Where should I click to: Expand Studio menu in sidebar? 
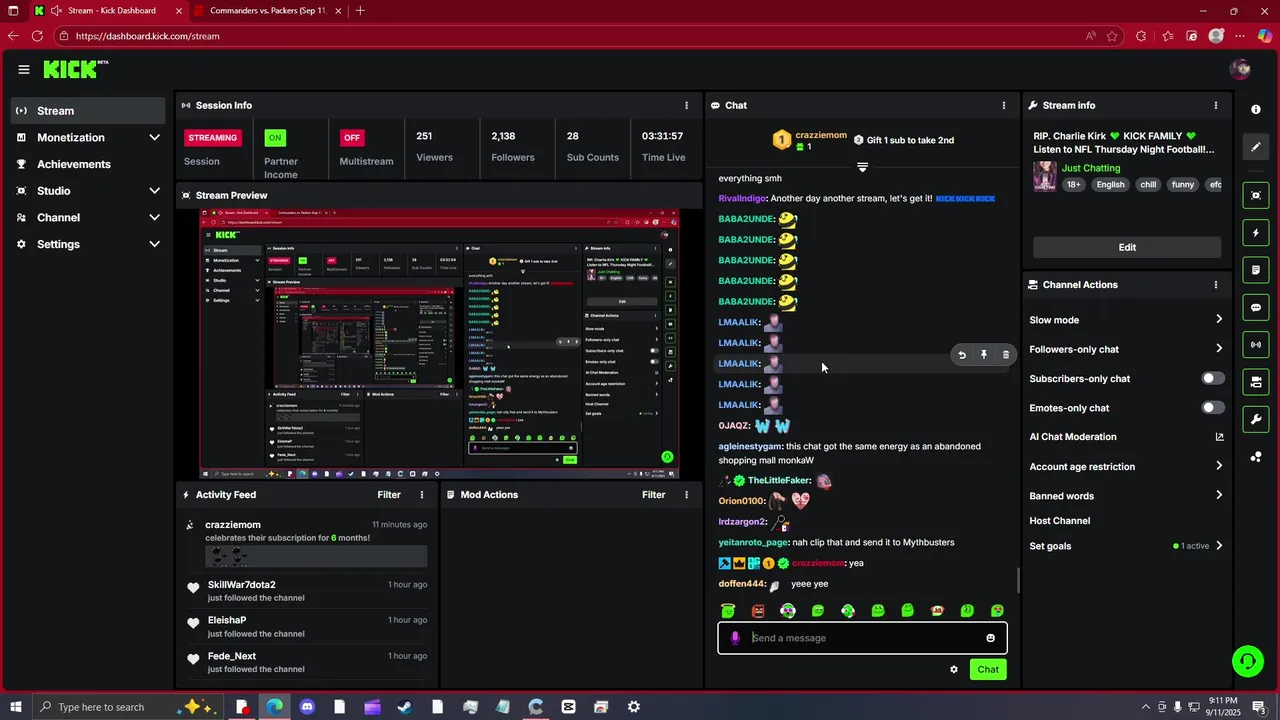coord(154,191)
